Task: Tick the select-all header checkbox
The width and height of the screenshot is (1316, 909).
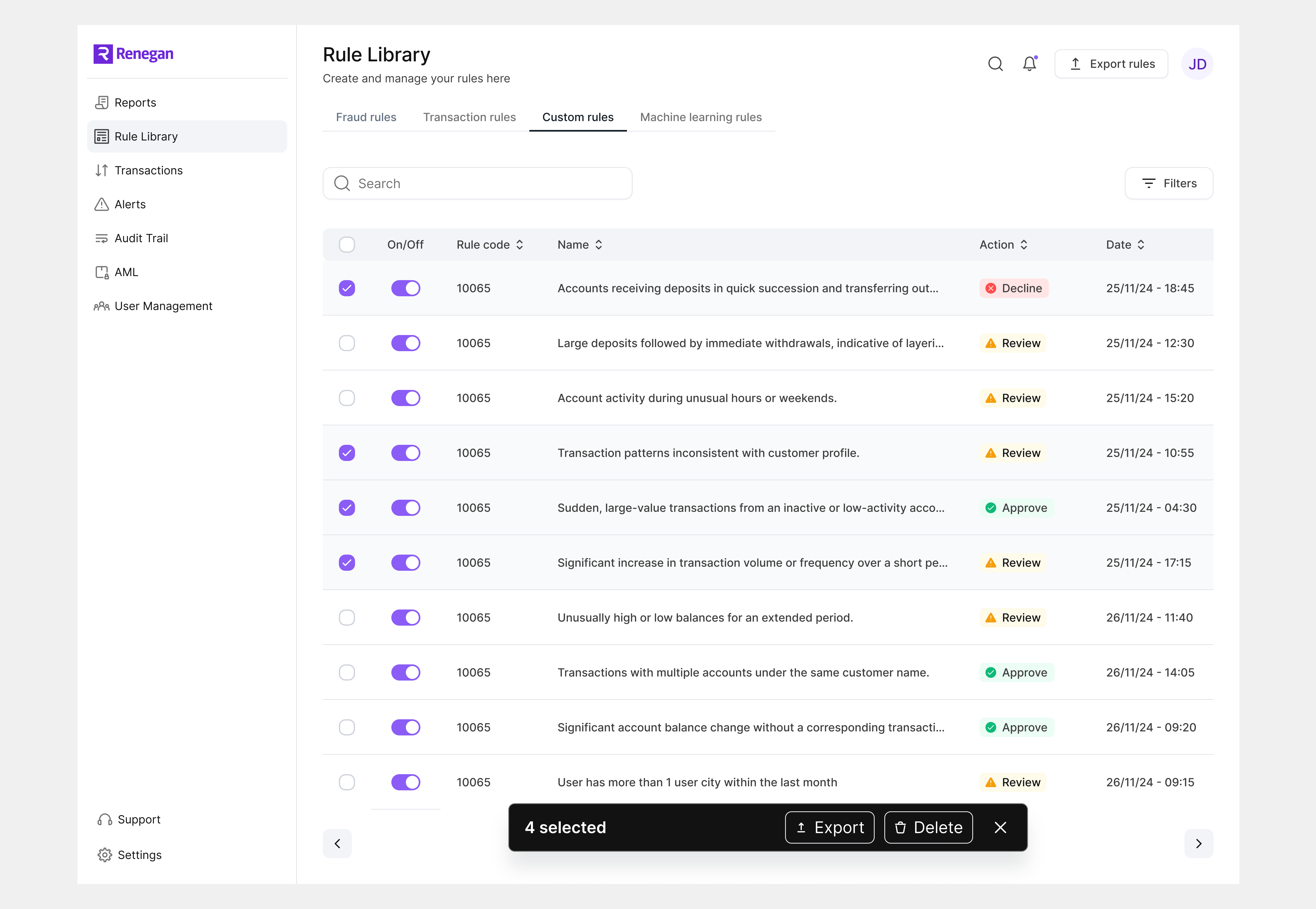Action: pos(347,245)
